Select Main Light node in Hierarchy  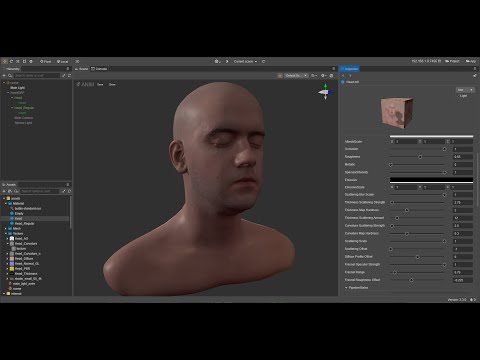pos(17,88)
